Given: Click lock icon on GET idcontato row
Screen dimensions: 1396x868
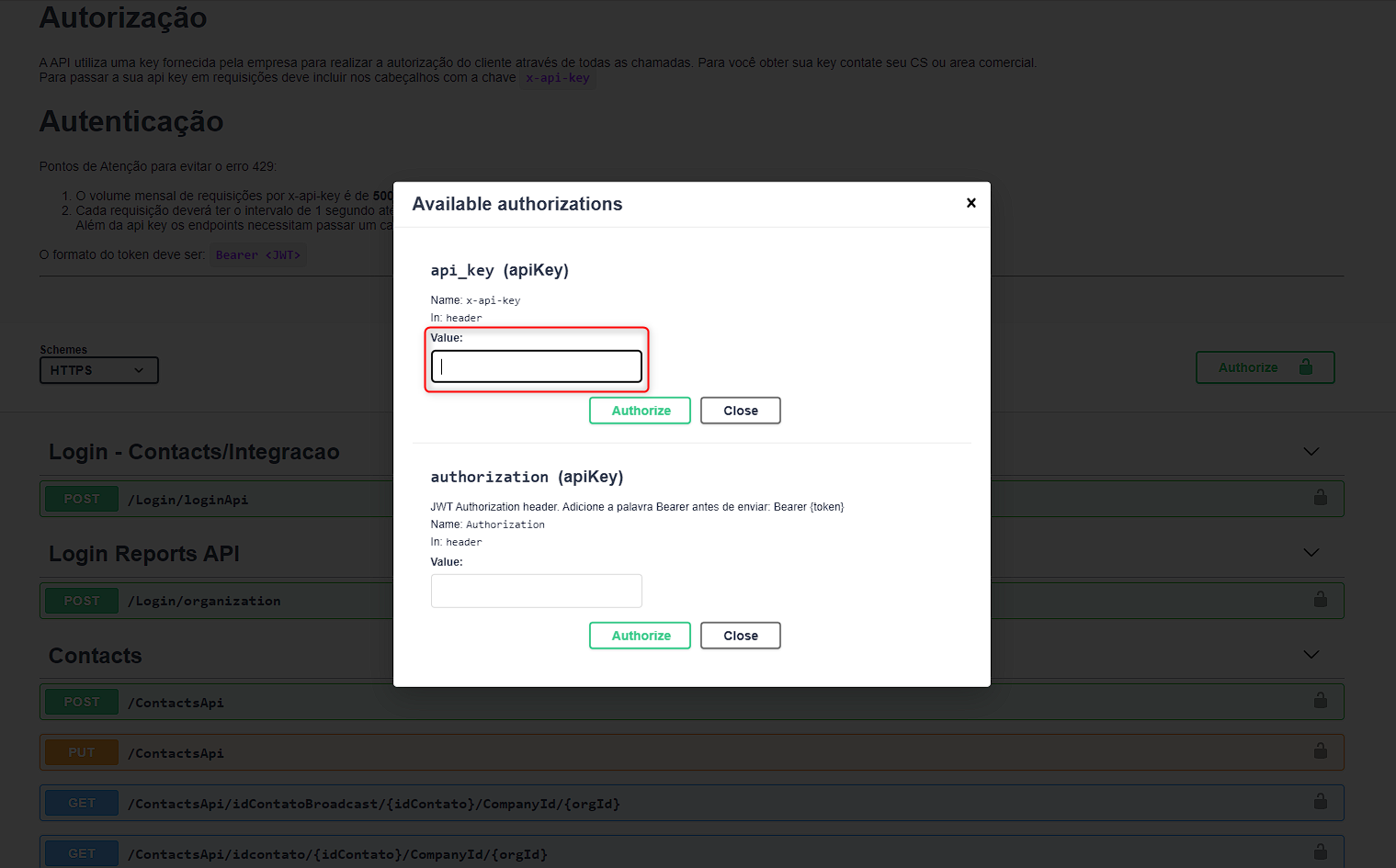Looking at the screenshot, I should coord(1321,852).
